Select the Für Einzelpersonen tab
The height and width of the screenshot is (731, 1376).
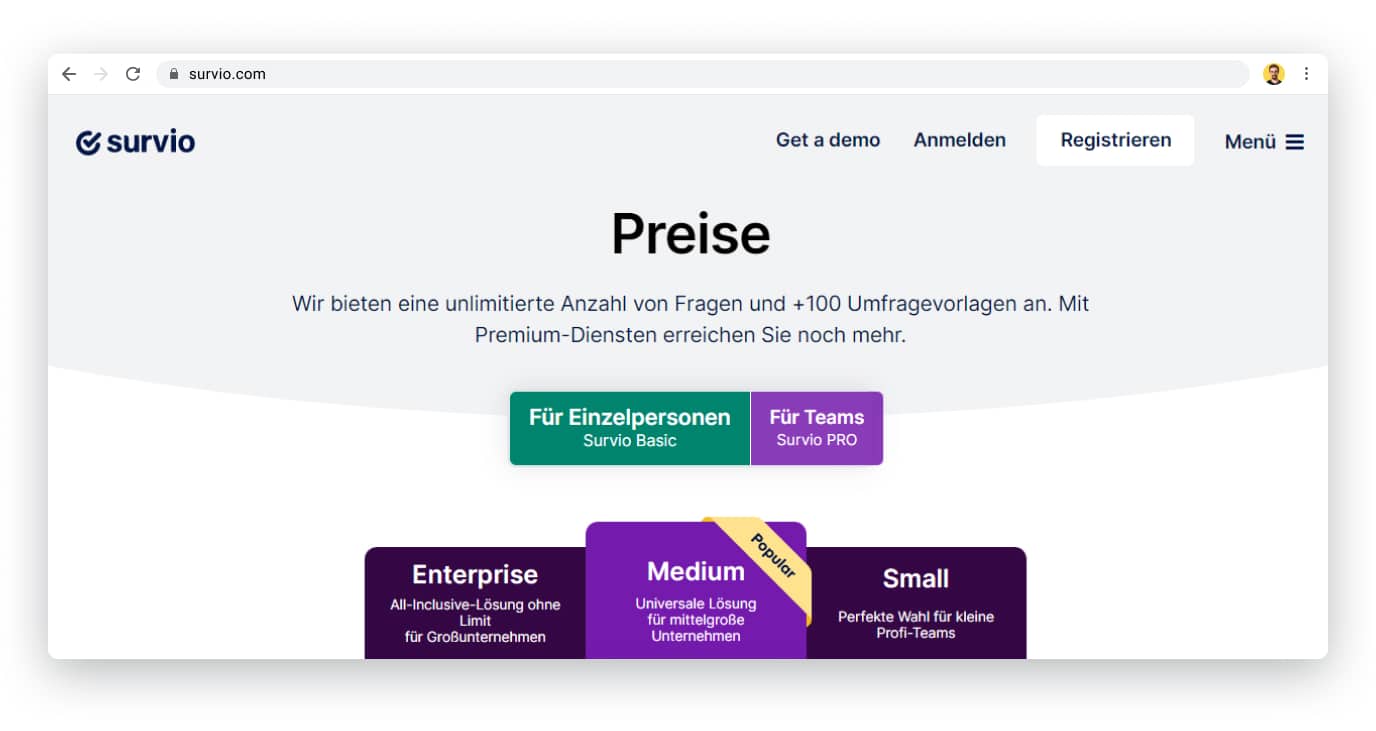coord(630,428)
